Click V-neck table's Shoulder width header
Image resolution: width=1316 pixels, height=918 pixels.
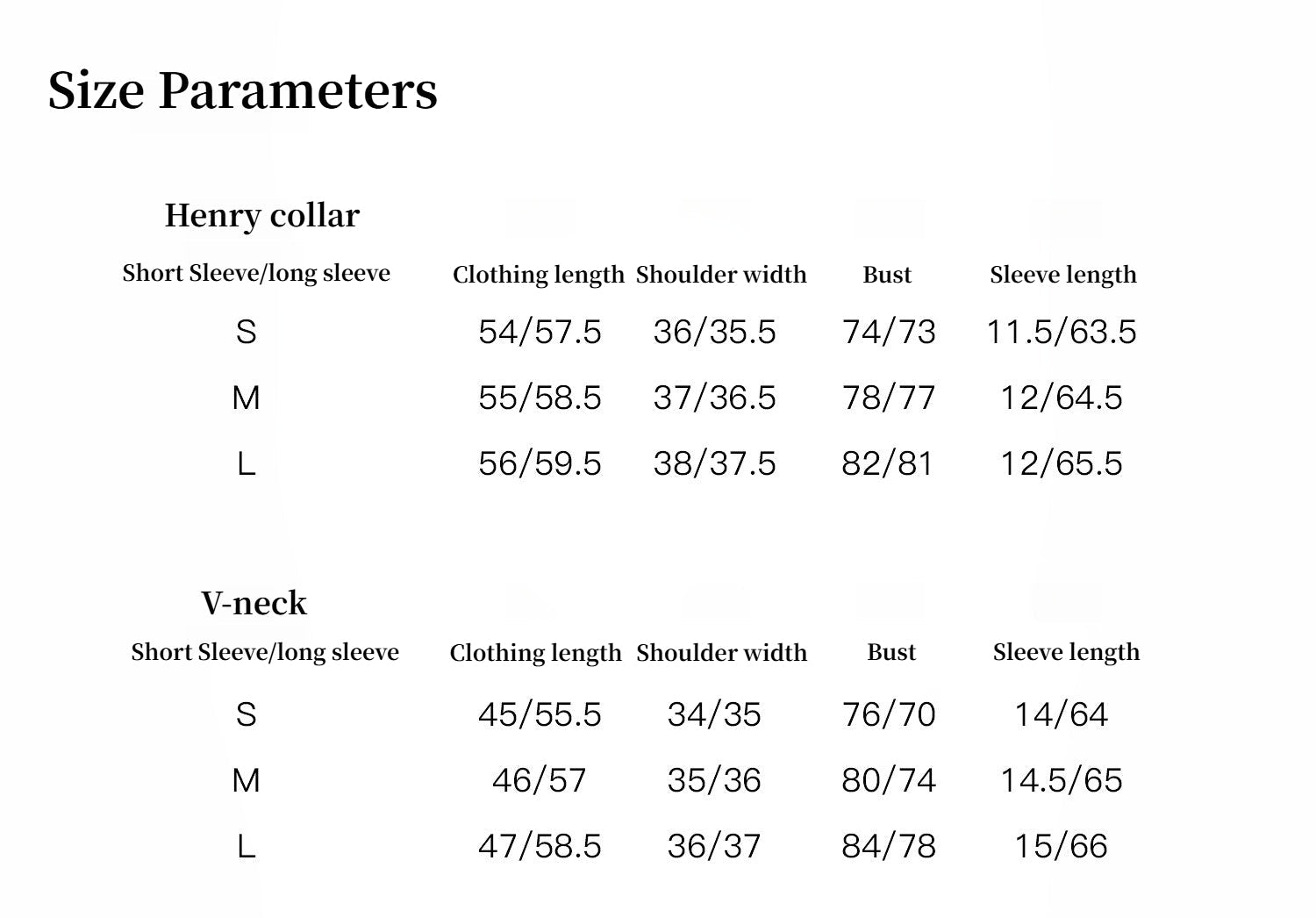pyautogui.click(x=721, y=653)
